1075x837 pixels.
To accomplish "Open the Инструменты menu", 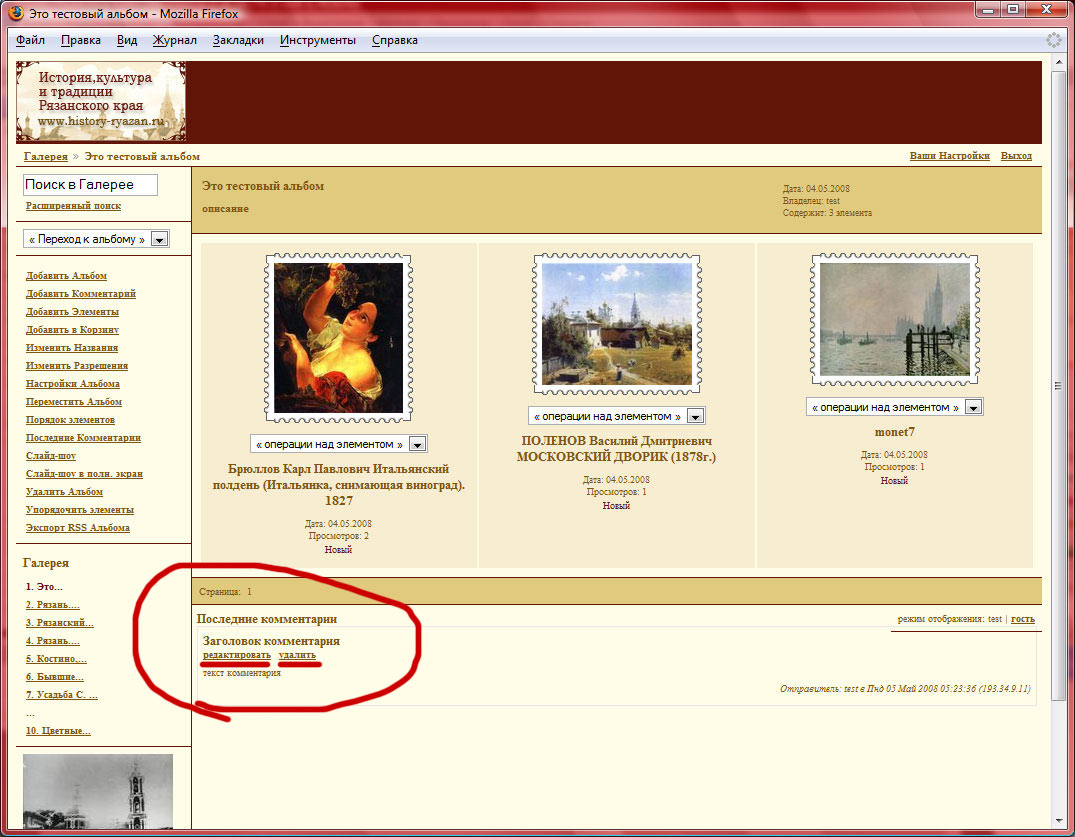I will [317, 40].
